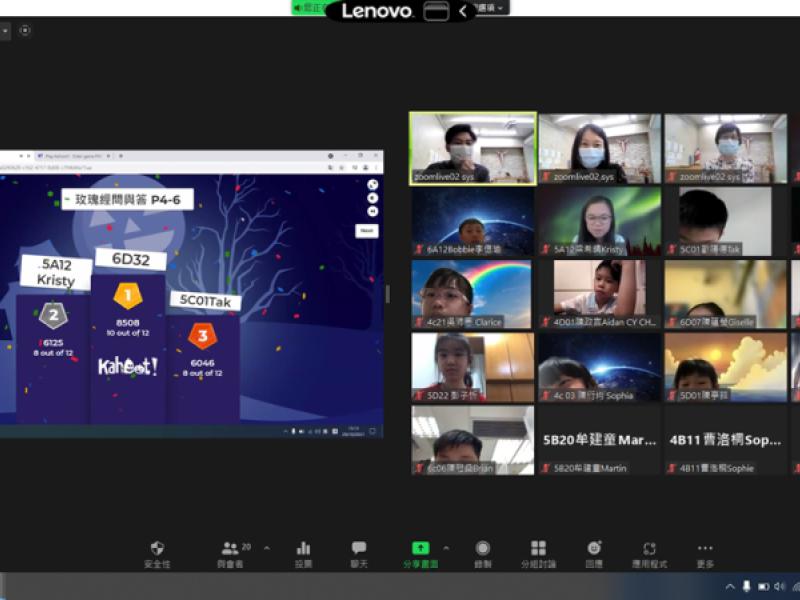Select the 4c21 Clarice rainbow tile

tap(473, 294)
